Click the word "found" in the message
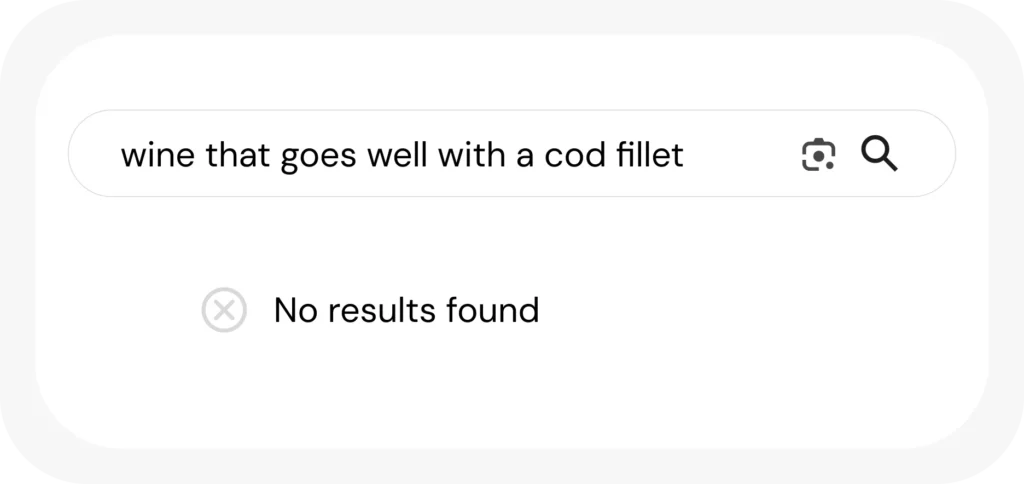The height and width of the screenshot is (484, 1024). tap(492, 310)
